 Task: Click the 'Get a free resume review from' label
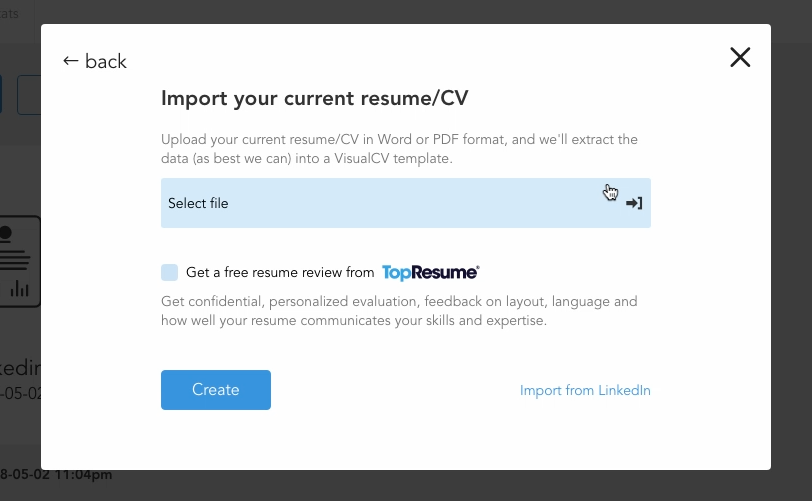280,273
